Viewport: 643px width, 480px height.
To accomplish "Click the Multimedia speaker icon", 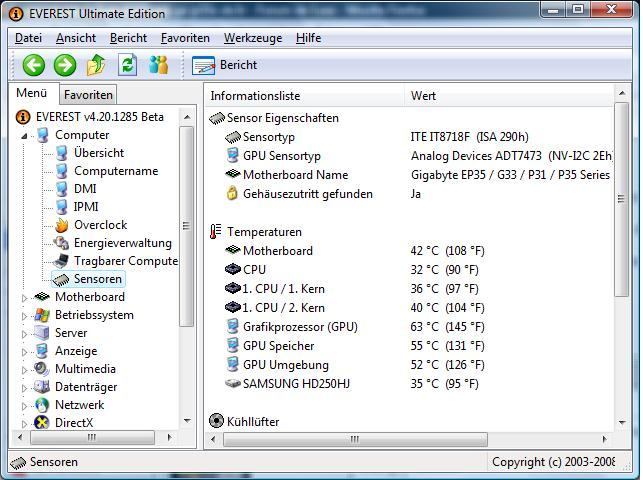I will [x=42, y=369].
